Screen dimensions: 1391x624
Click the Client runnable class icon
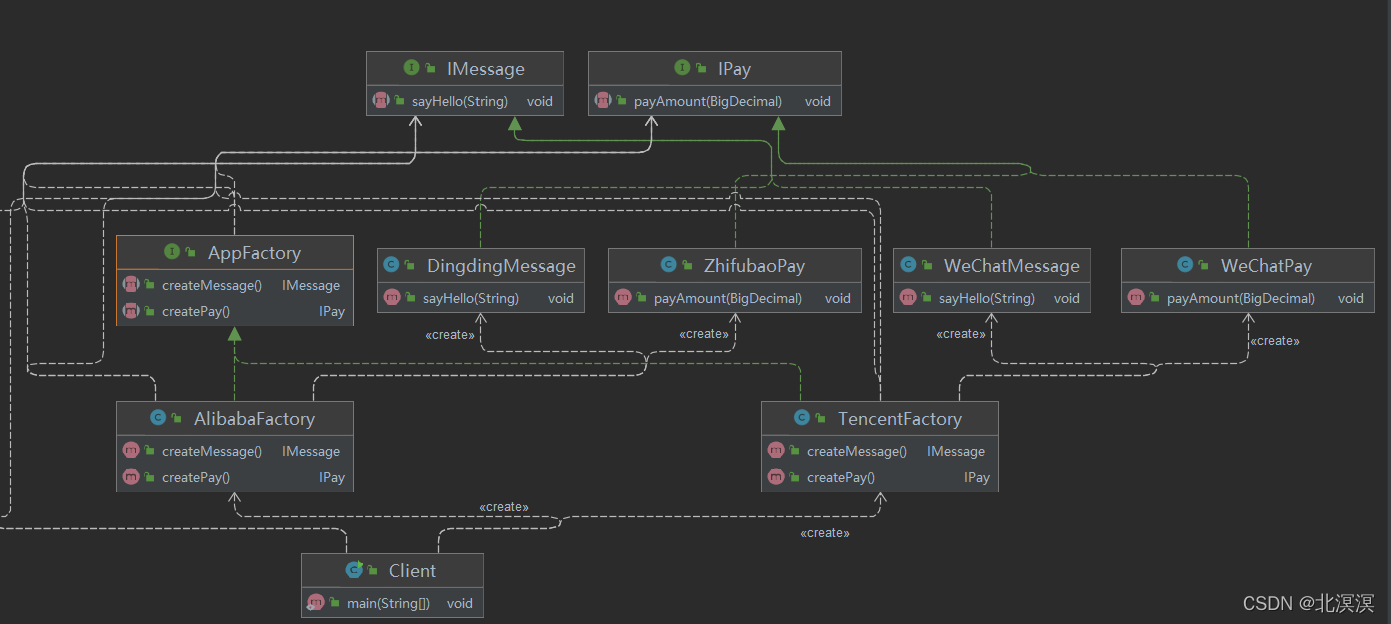[x=354, y=570]
